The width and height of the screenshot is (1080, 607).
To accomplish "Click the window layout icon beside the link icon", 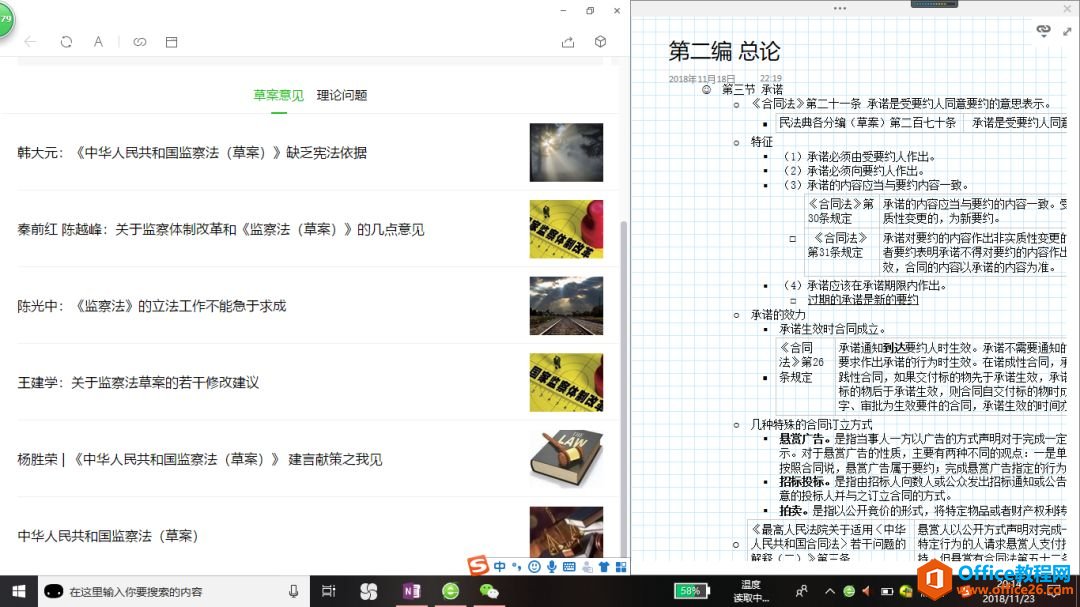I will tap(171, 42).
